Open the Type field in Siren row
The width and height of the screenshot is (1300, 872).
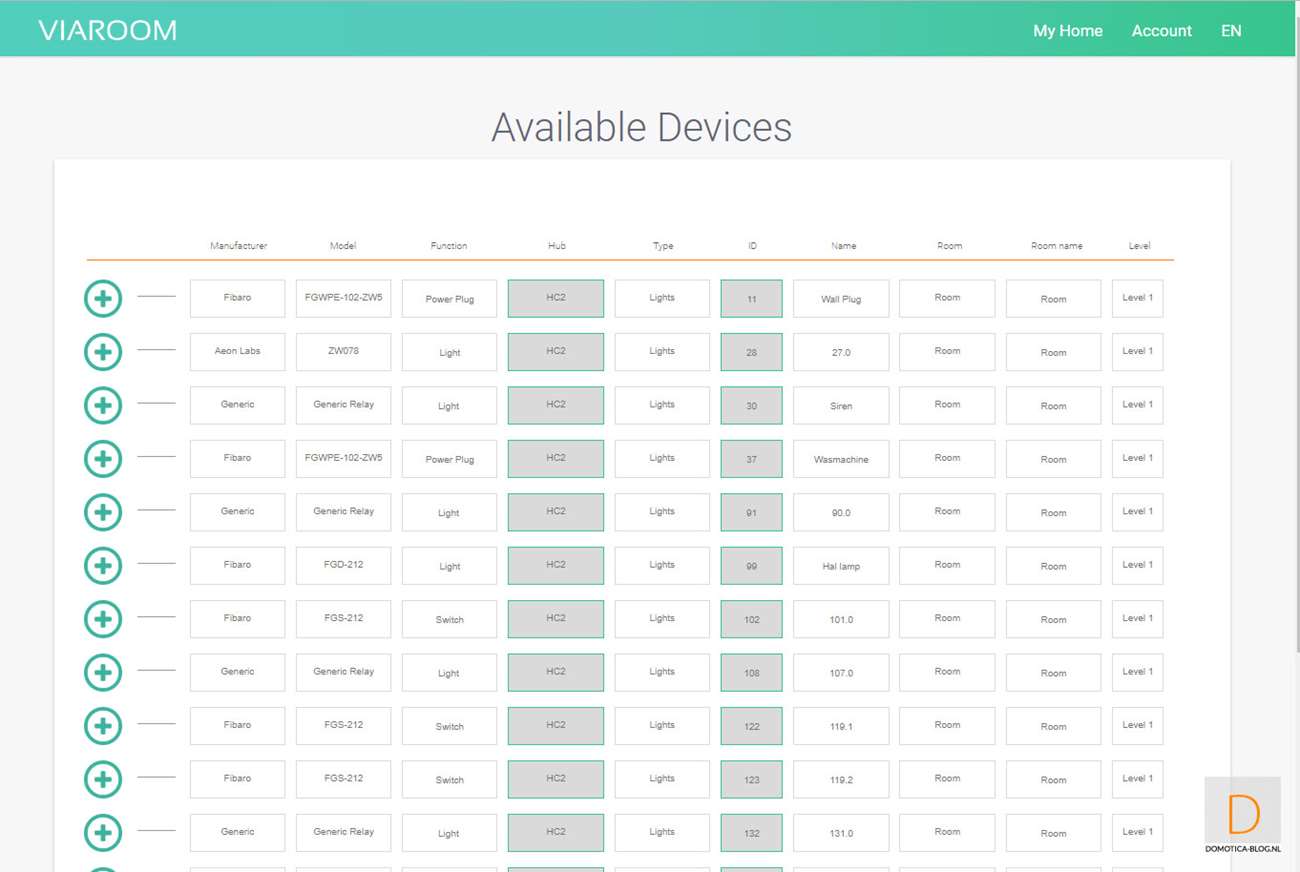(x=661, y=405)
